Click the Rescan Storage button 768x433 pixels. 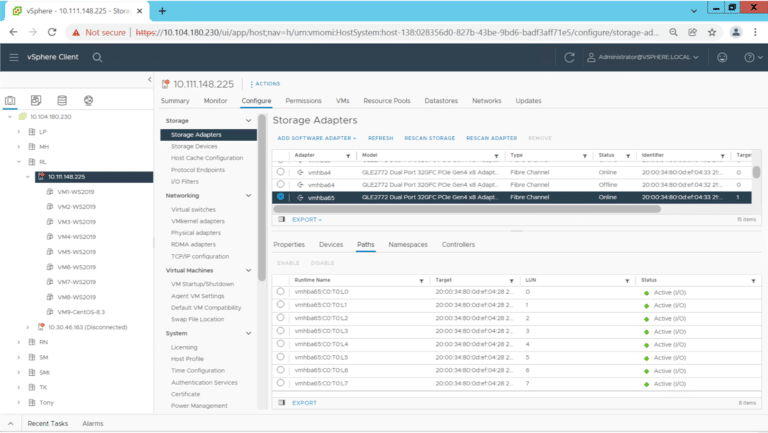(x=430, y=138)
